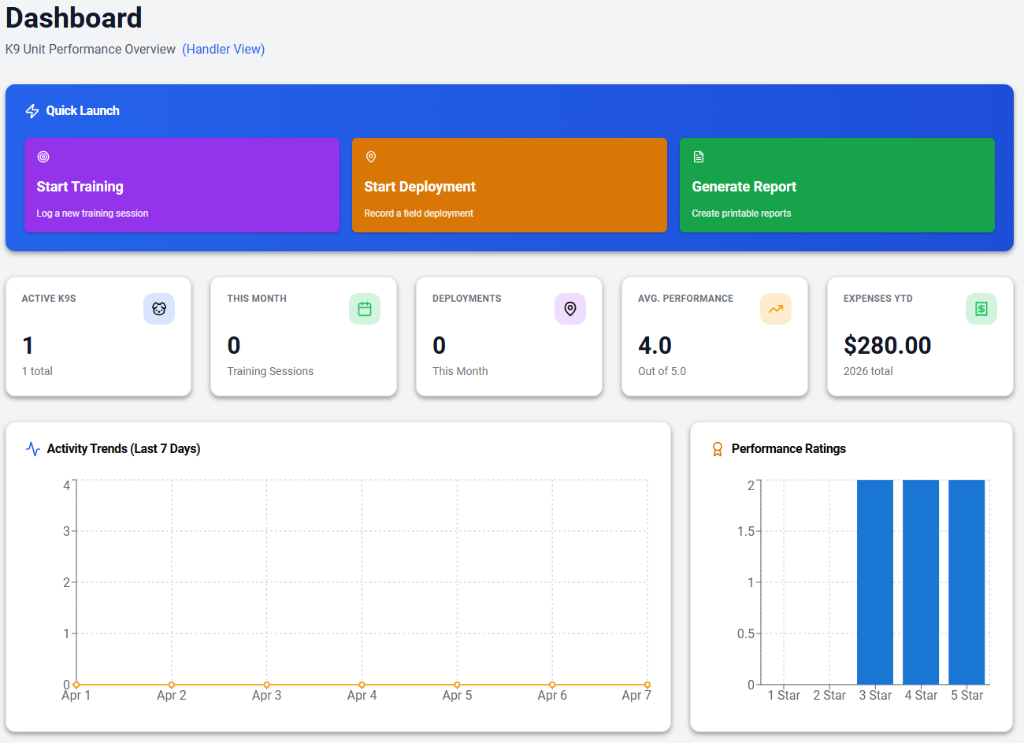The height and width of the screenshot is (743, 1024).
Task: Click the document icon on Generate Report card
Action: coord(699,157)
